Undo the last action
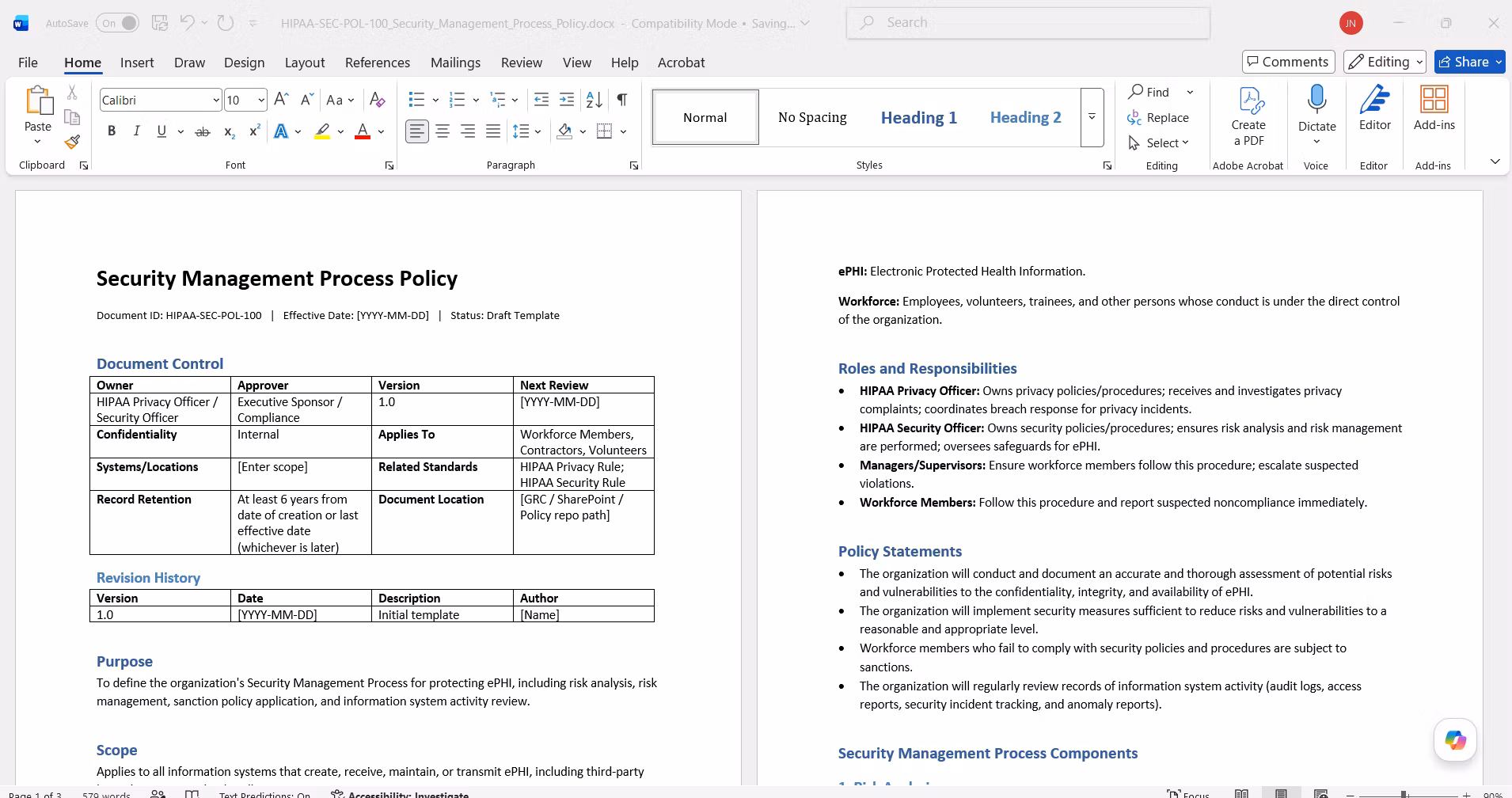This screenshot has width=1512, height=798. (x=187, y=23)
